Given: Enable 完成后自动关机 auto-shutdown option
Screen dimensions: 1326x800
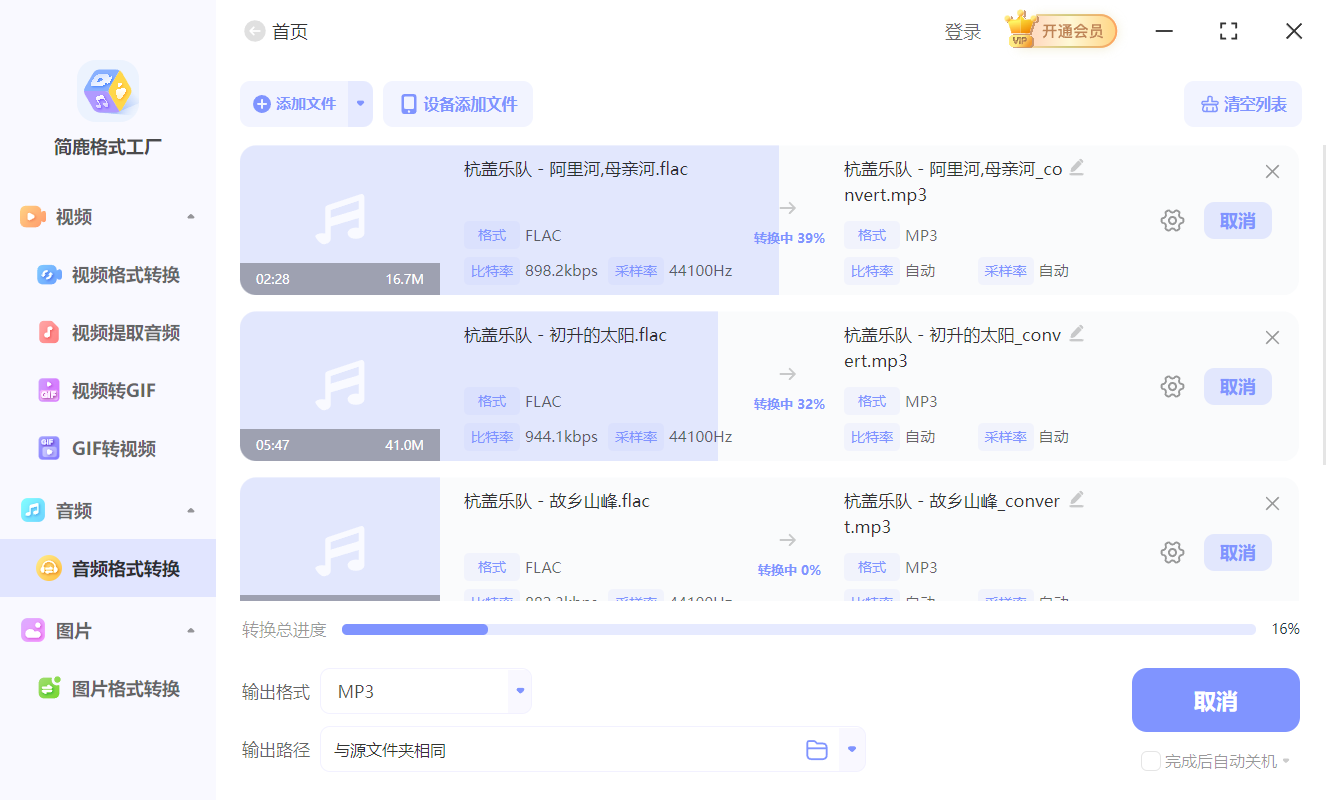Looking at the screenshot, I should (x=1150, y=761).
